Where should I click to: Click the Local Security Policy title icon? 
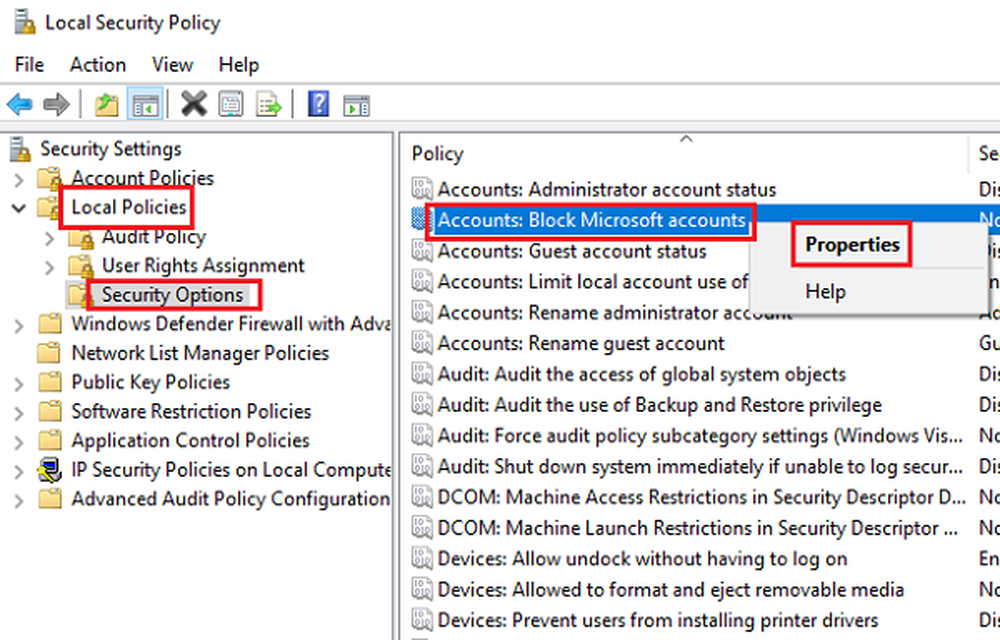(25, 22)
